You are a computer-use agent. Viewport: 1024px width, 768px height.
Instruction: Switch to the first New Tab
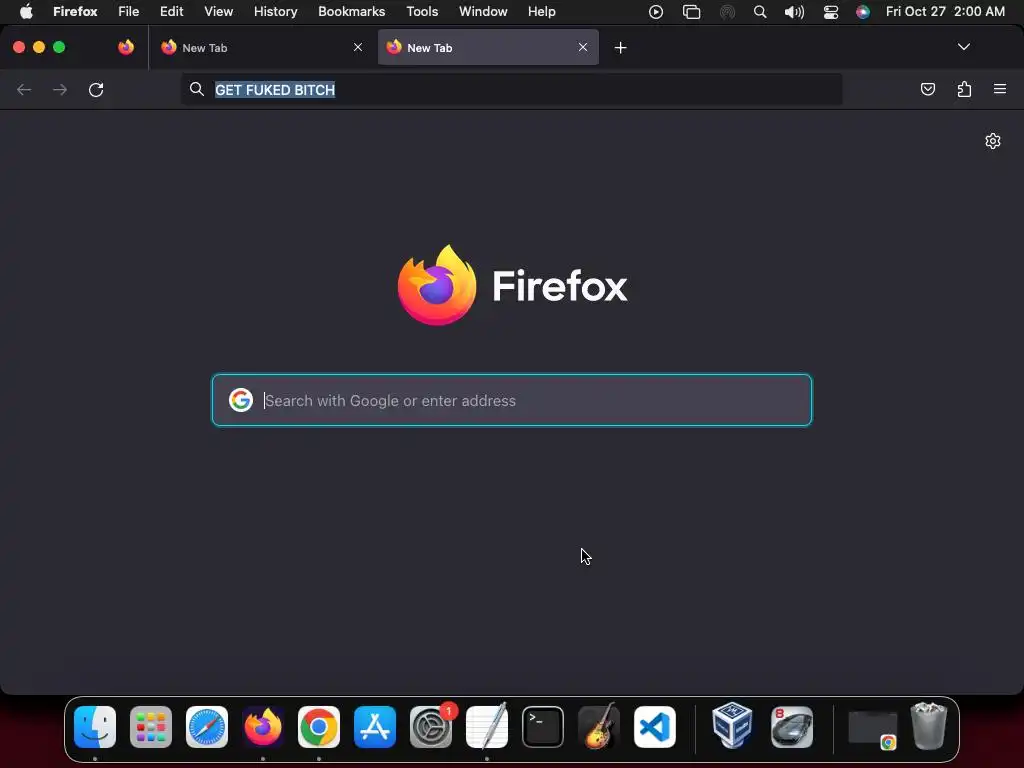click(x=261, y=48)
